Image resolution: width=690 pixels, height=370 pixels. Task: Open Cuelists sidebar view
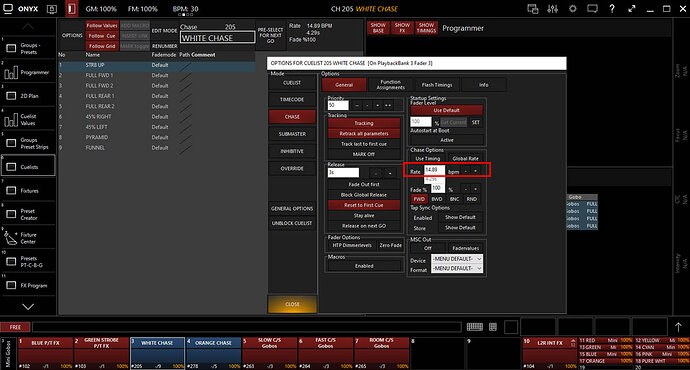tap(28, 166)
